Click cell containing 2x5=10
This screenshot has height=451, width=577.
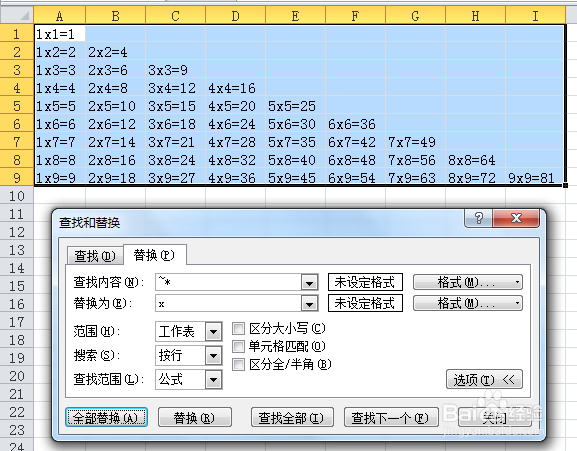click(116, 106)
